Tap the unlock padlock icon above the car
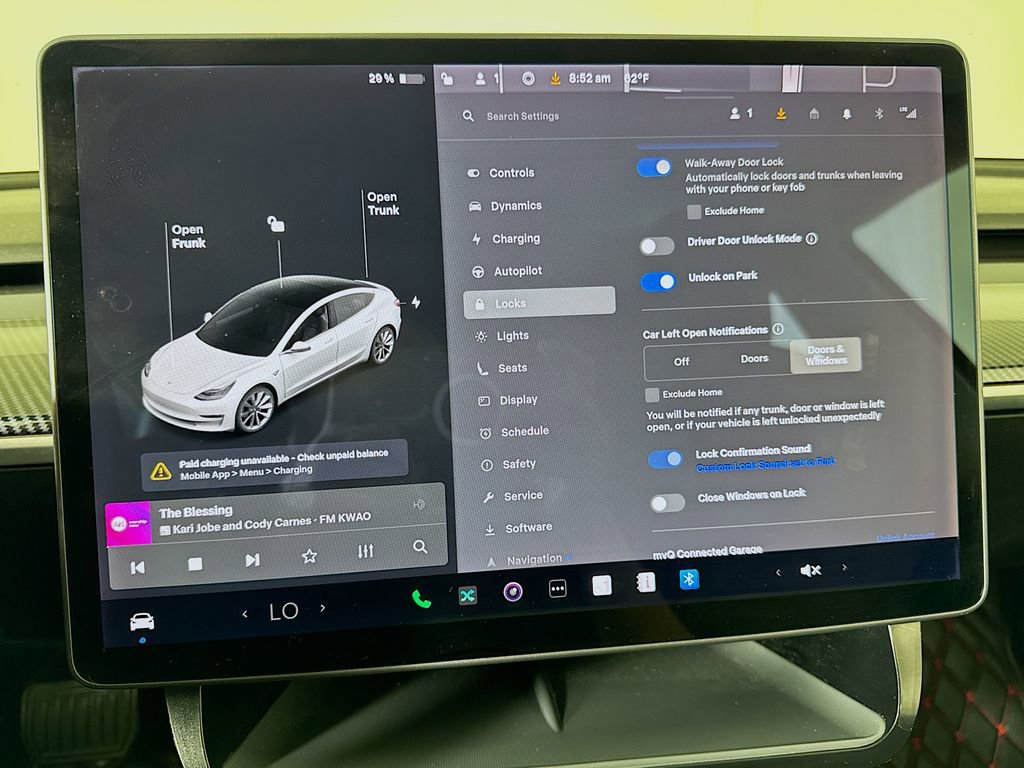This screenshot has width=1024, height=768. 276,225
